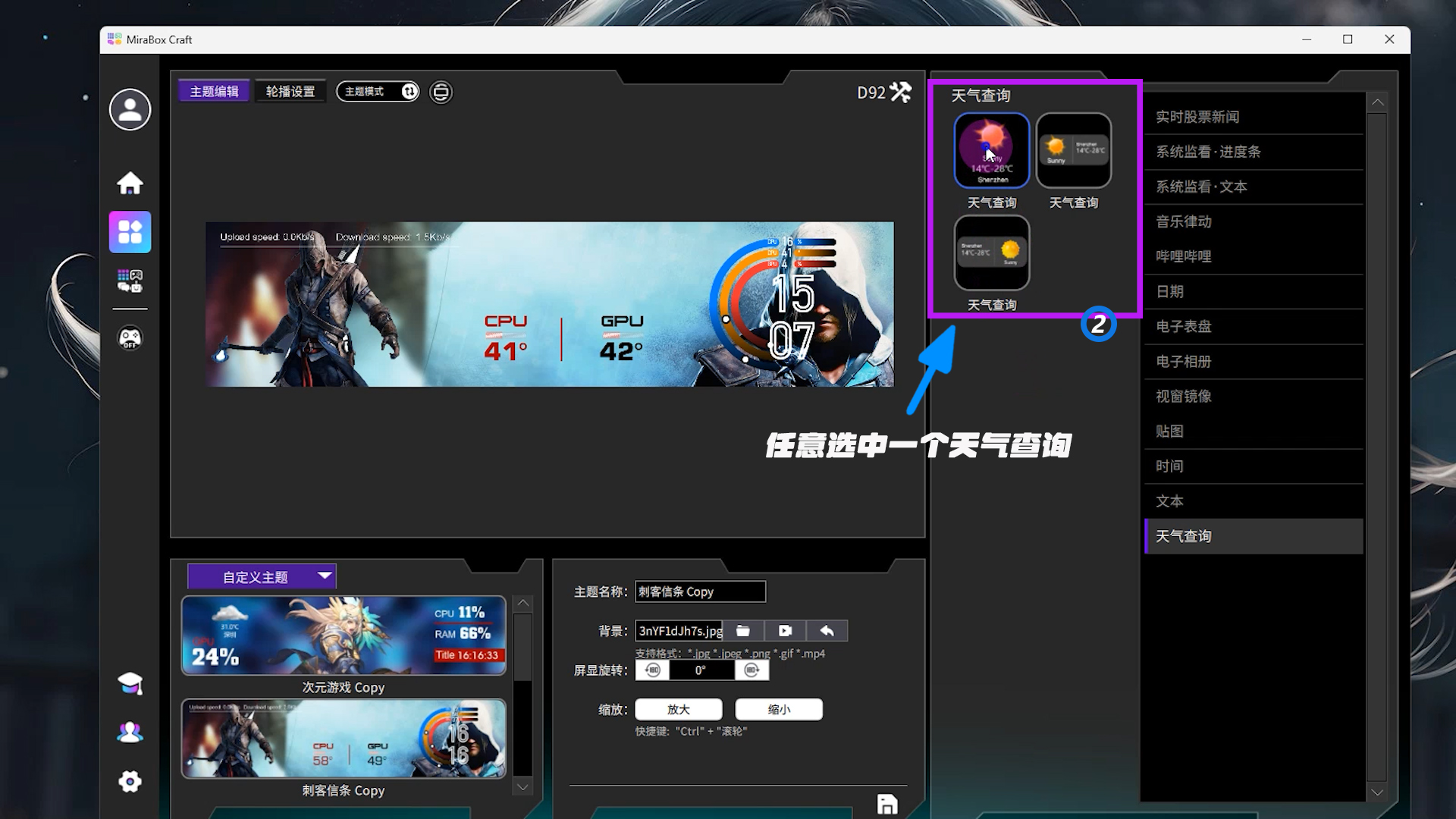Select 日期 in widget list
The width and height of the screenshot is (1456, 819).
[x=1254, y=291]
